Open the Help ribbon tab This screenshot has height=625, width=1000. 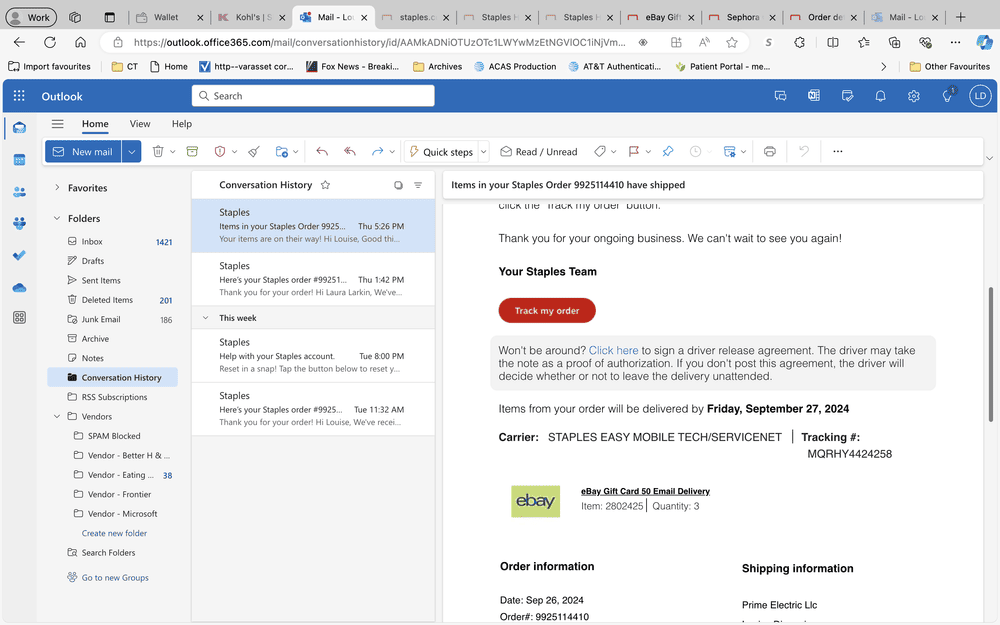pos(182,124)
